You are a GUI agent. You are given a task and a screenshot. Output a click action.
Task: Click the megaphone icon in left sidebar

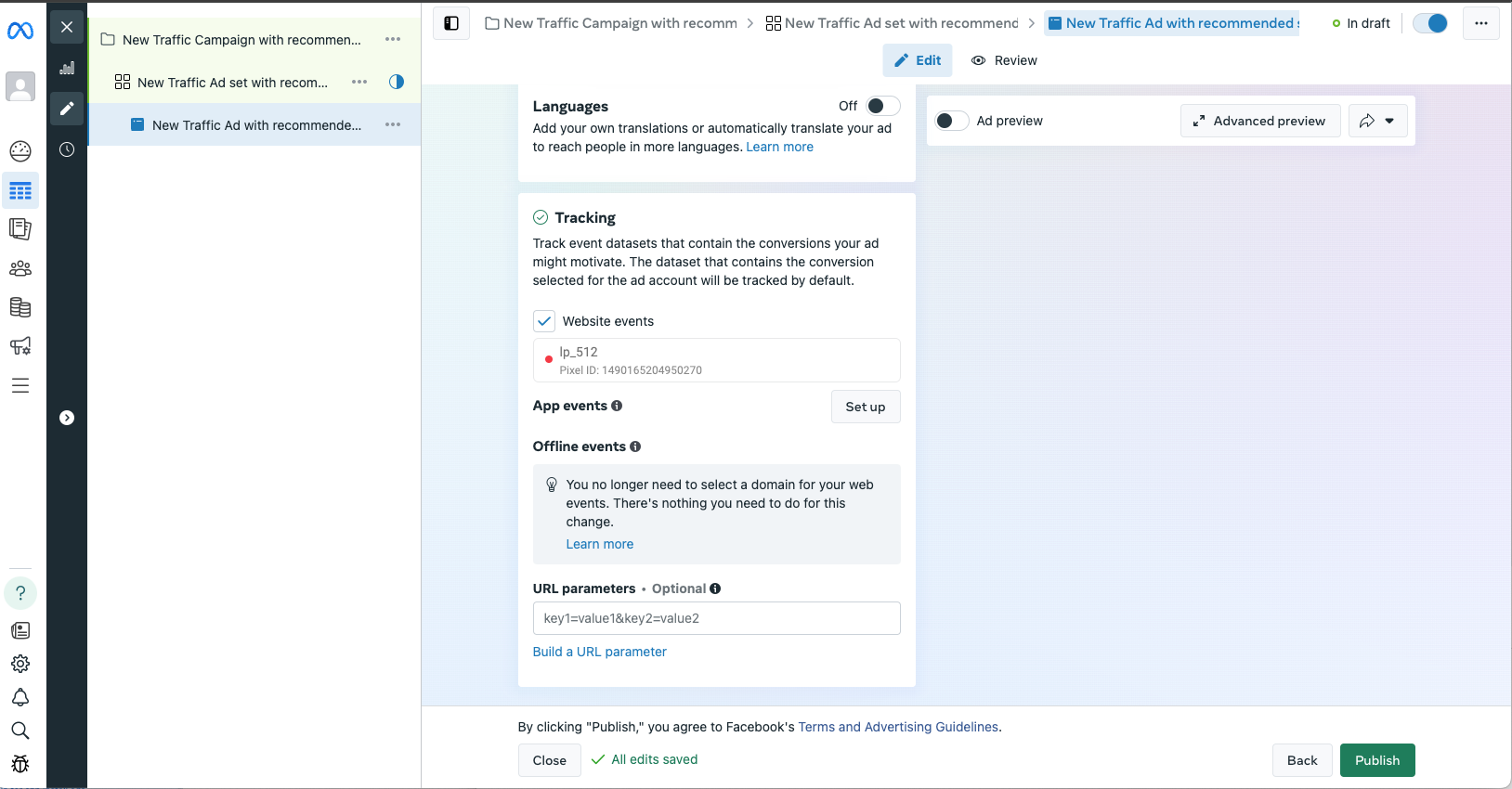click(x=20, y=346)
